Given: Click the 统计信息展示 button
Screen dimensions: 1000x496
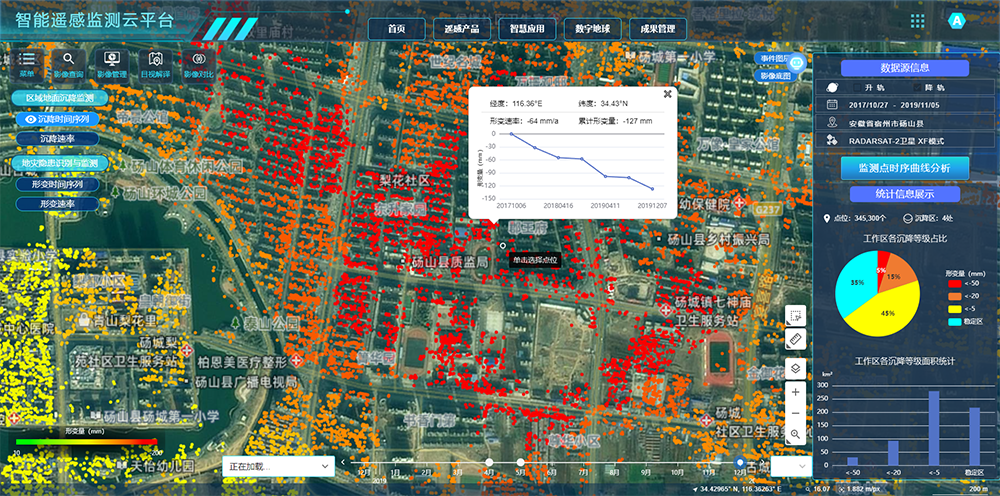Looking at the screenshot, I should pos(905,194).
